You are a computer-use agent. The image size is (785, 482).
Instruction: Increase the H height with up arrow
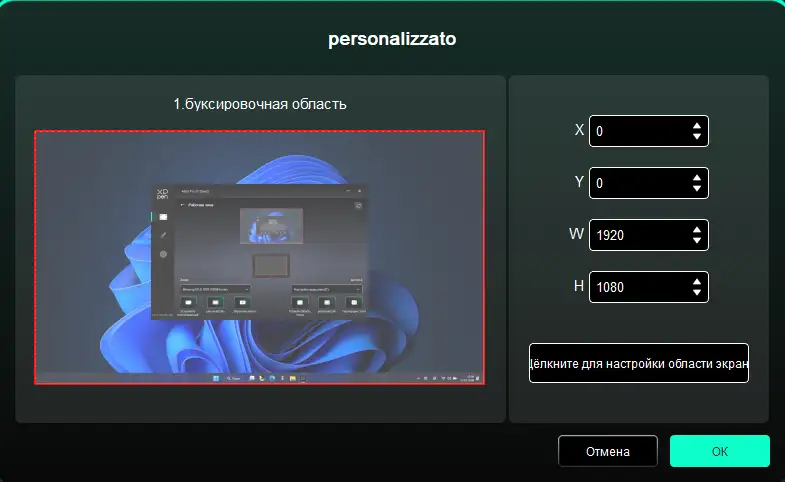point(696,281)
